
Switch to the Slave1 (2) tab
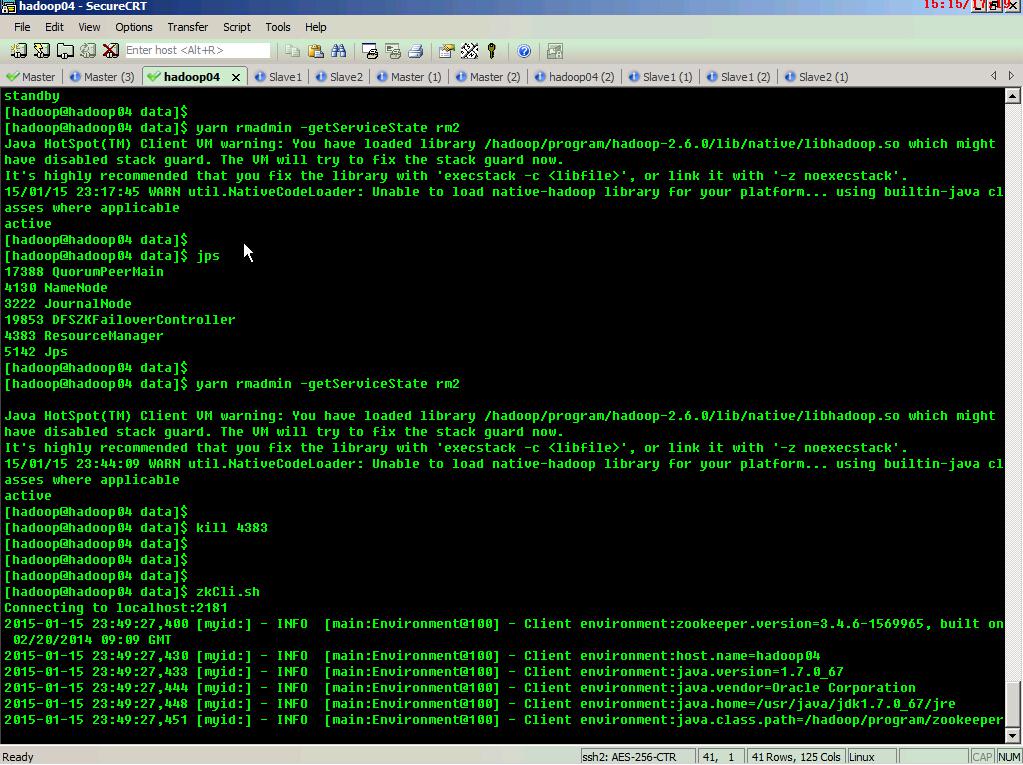pyautogui.click(x=738, y=77)
